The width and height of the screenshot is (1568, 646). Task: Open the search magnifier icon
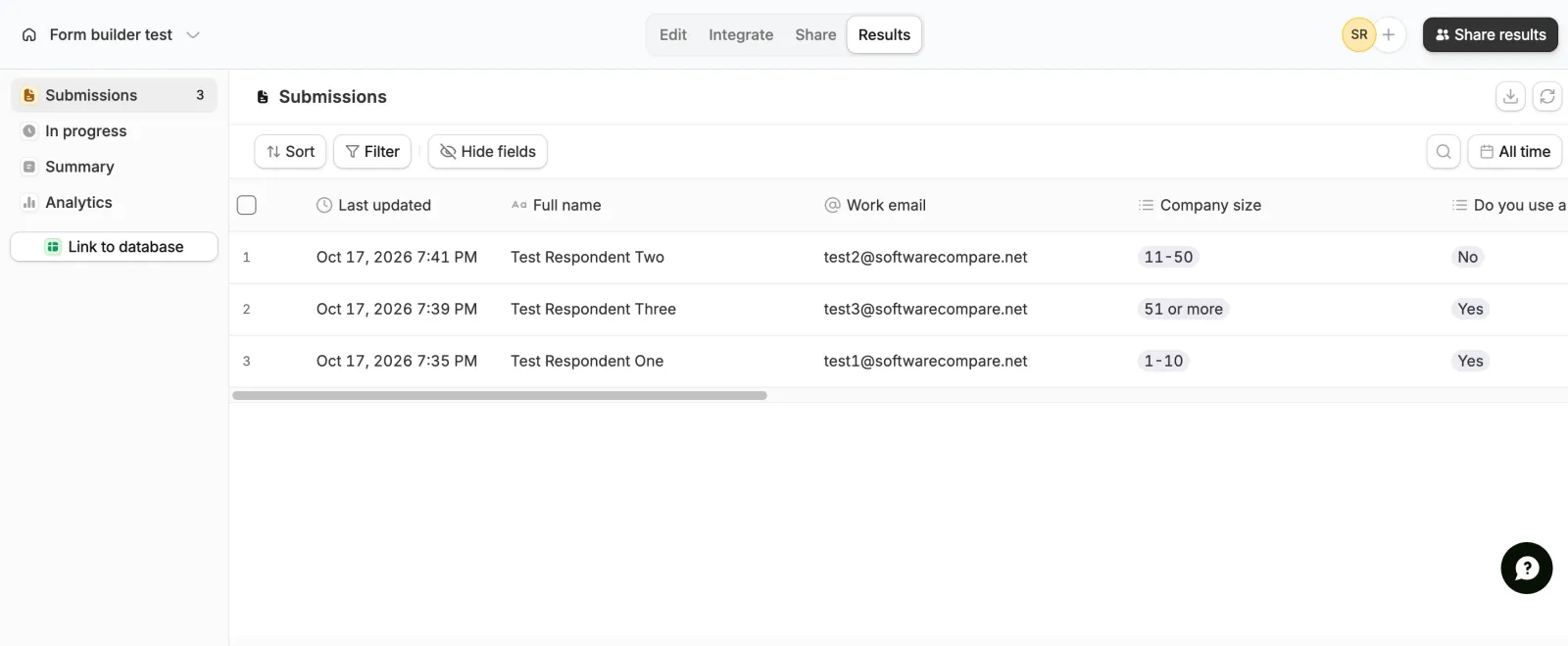coord(1444,151)
